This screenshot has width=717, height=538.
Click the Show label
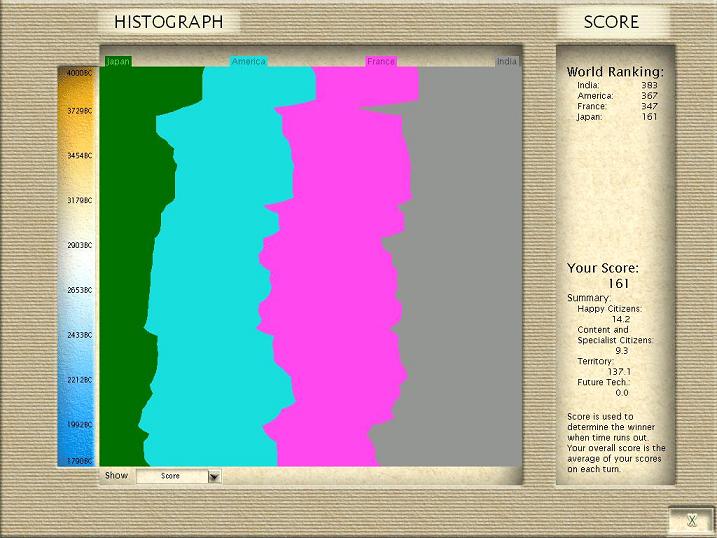[116, 475]
